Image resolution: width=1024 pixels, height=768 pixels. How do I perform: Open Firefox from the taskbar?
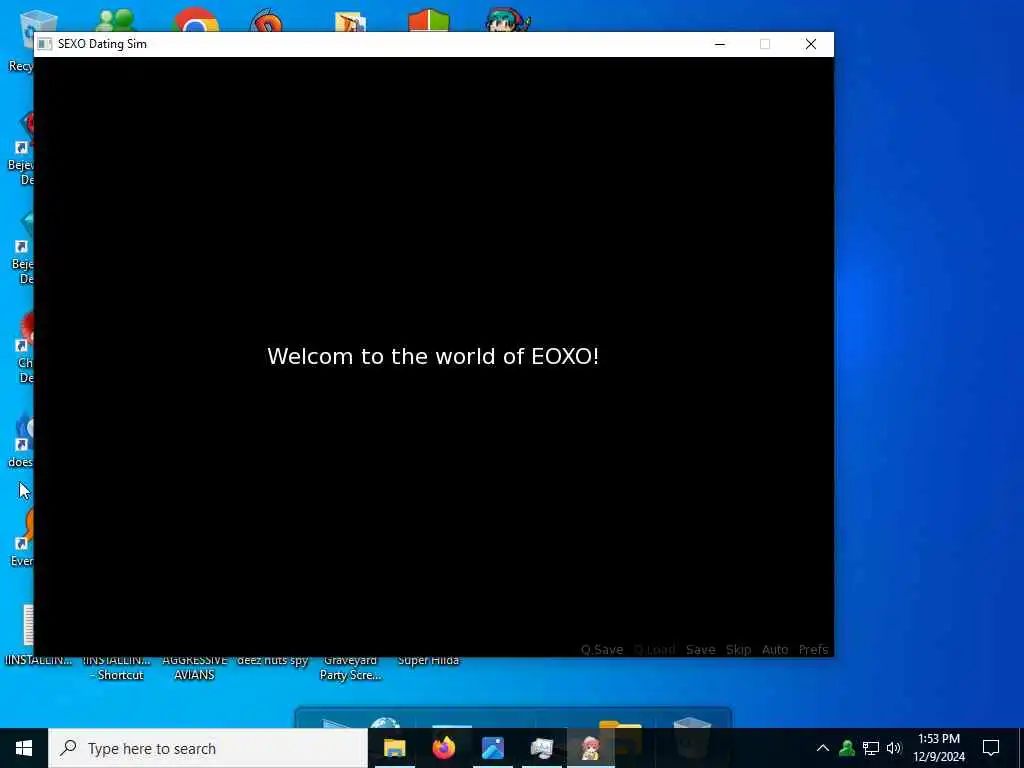444,748
